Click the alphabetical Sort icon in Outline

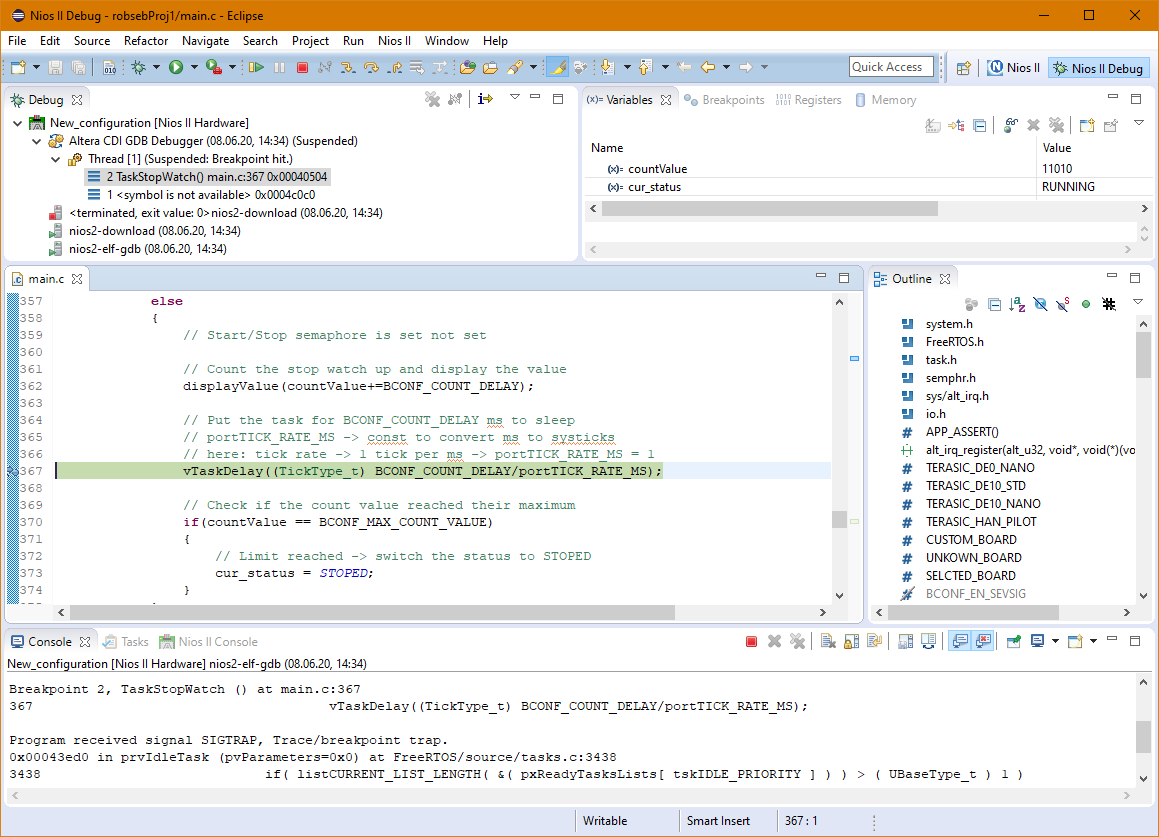coord(1017,304)
